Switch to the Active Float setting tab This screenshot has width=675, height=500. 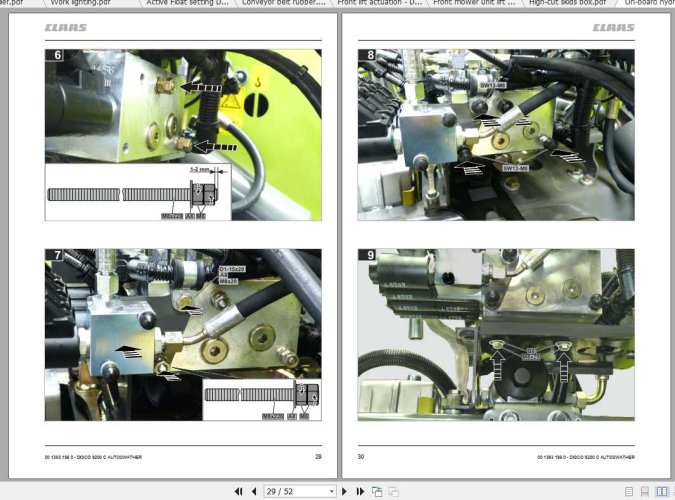coord(188,3)
